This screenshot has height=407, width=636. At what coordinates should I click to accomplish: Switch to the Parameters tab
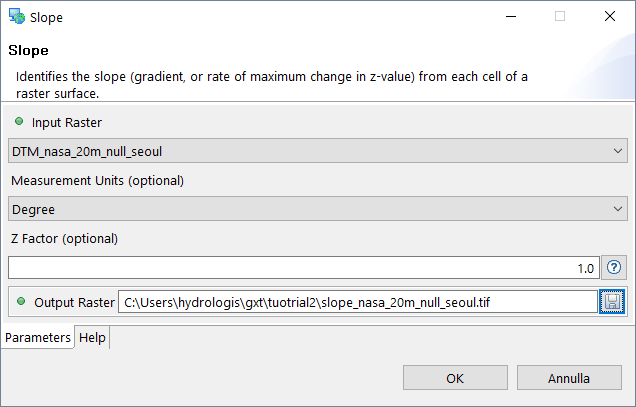click(38, 338)
